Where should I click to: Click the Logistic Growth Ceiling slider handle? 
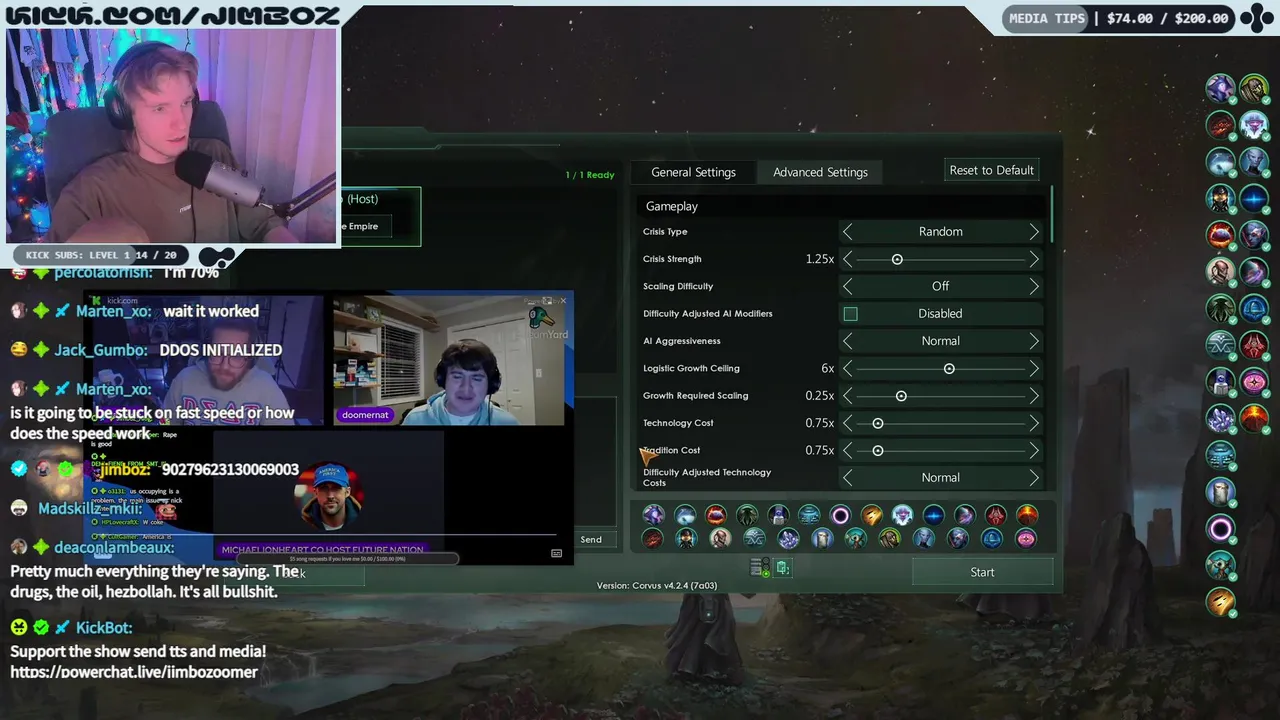[x=949, y=369]
